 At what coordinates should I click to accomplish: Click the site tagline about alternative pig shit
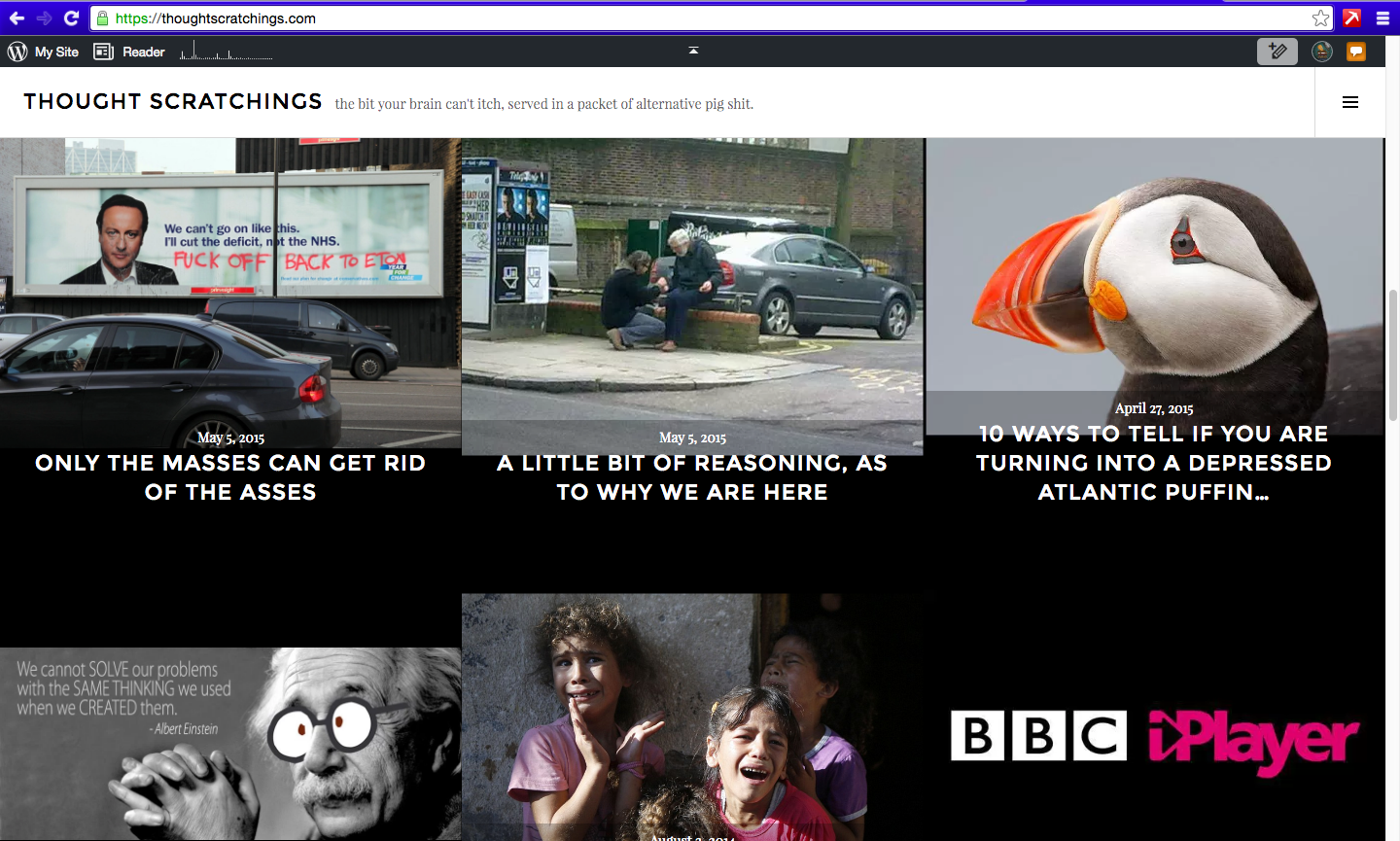(x=544, y=104)
